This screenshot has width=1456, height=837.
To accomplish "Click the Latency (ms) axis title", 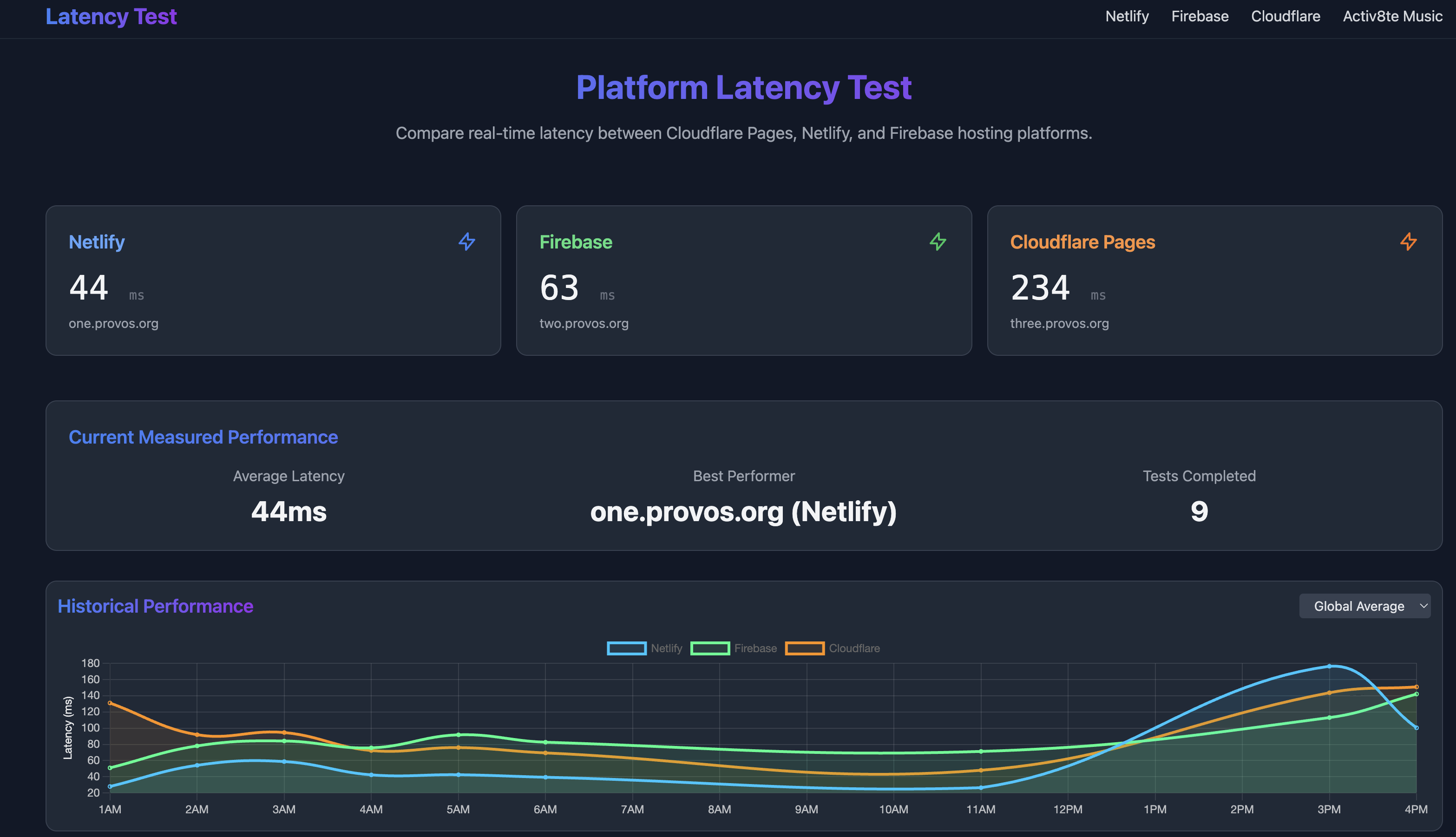I will click(68, 728).
